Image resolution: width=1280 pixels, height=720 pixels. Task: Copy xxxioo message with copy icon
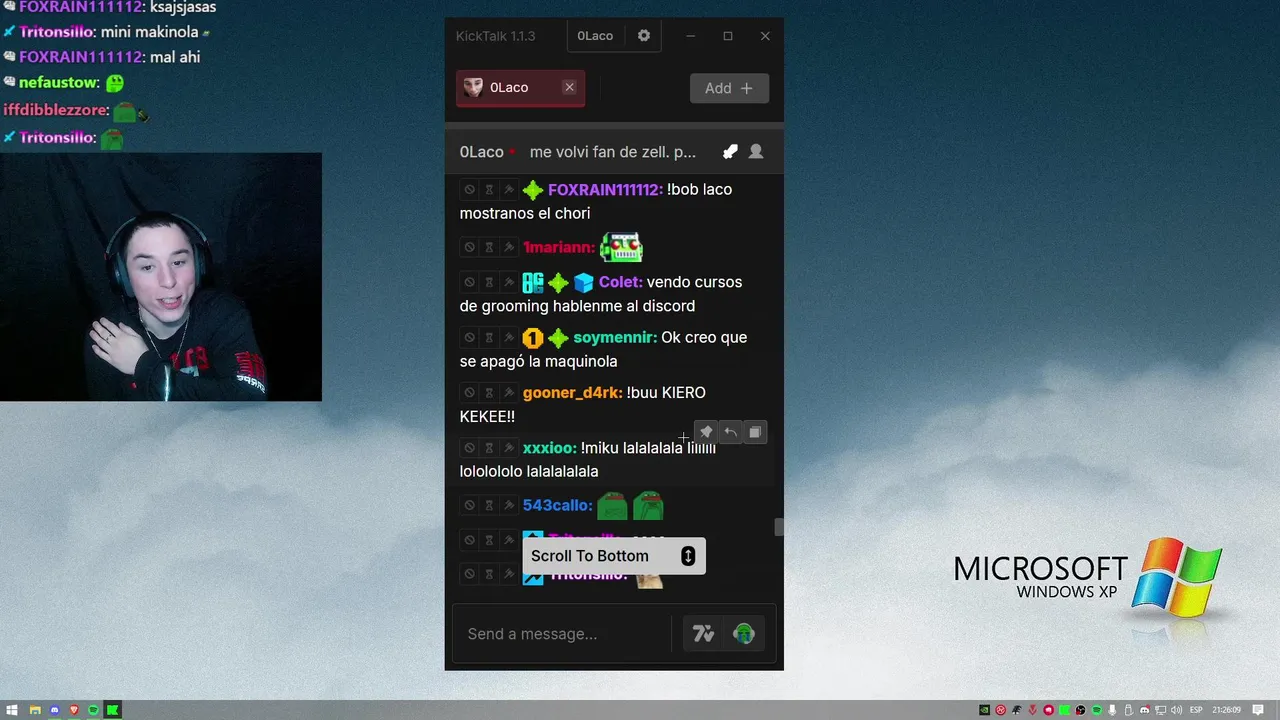pos(755,432)
